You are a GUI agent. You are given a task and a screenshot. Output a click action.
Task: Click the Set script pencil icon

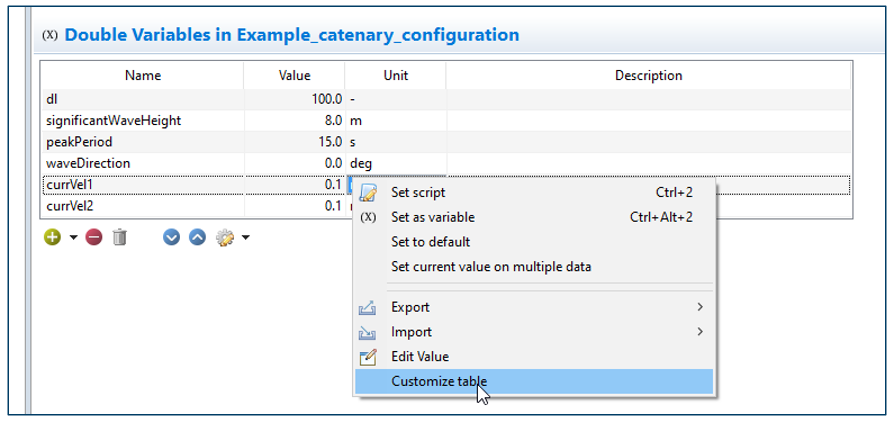click(x=368, y=193)
